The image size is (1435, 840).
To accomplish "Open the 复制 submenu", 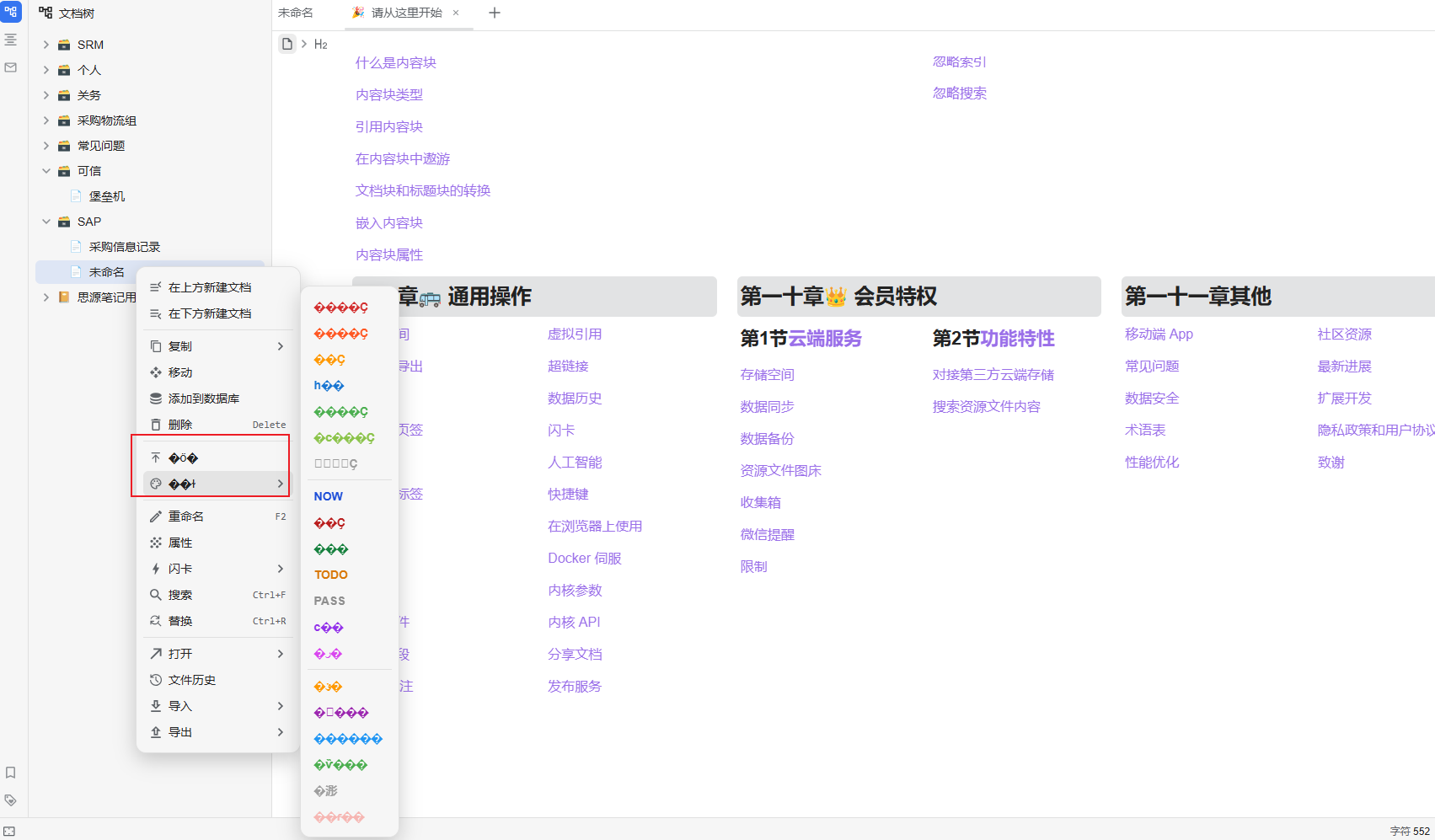I will [x=217, y=346].
